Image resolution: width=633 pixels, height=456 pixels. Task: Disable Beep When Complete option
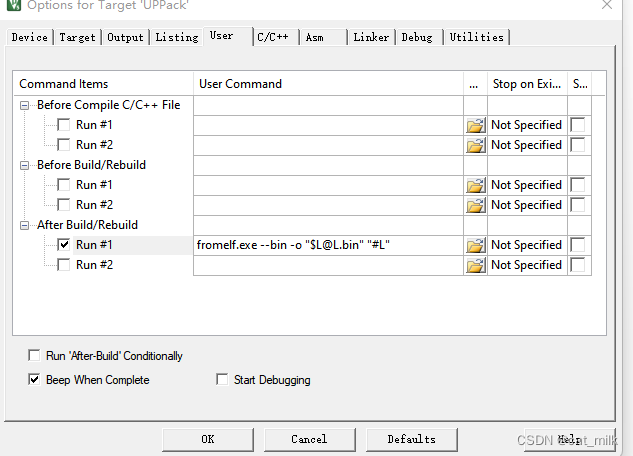coord(34,379)
